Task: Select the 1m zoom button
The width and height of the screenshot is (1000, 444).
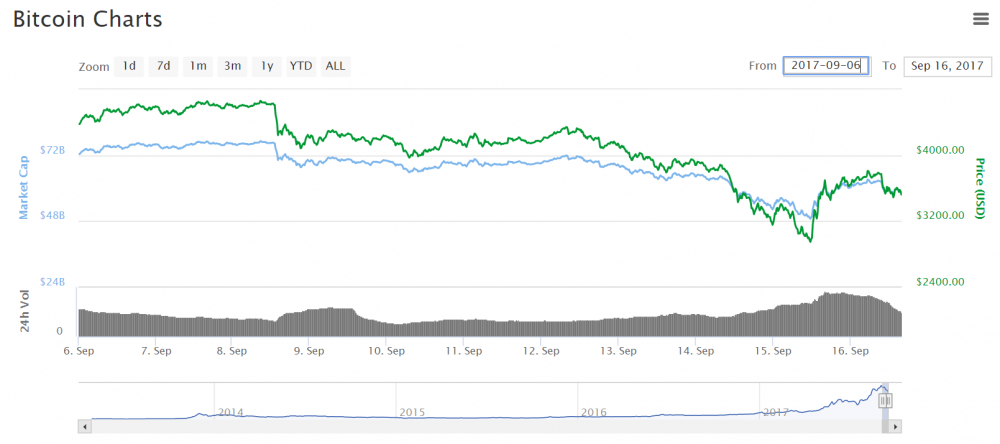Action: (x=198, y=66)
